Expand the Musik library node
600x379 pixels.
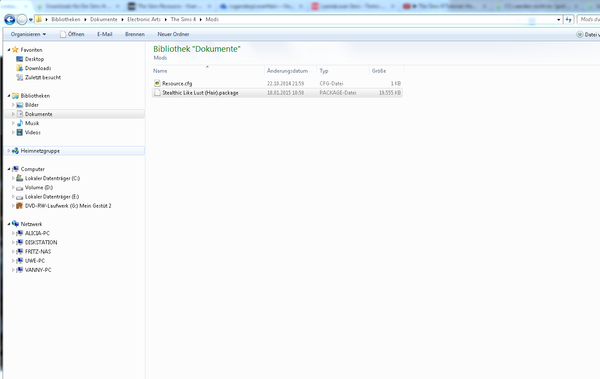click(13, 123)
